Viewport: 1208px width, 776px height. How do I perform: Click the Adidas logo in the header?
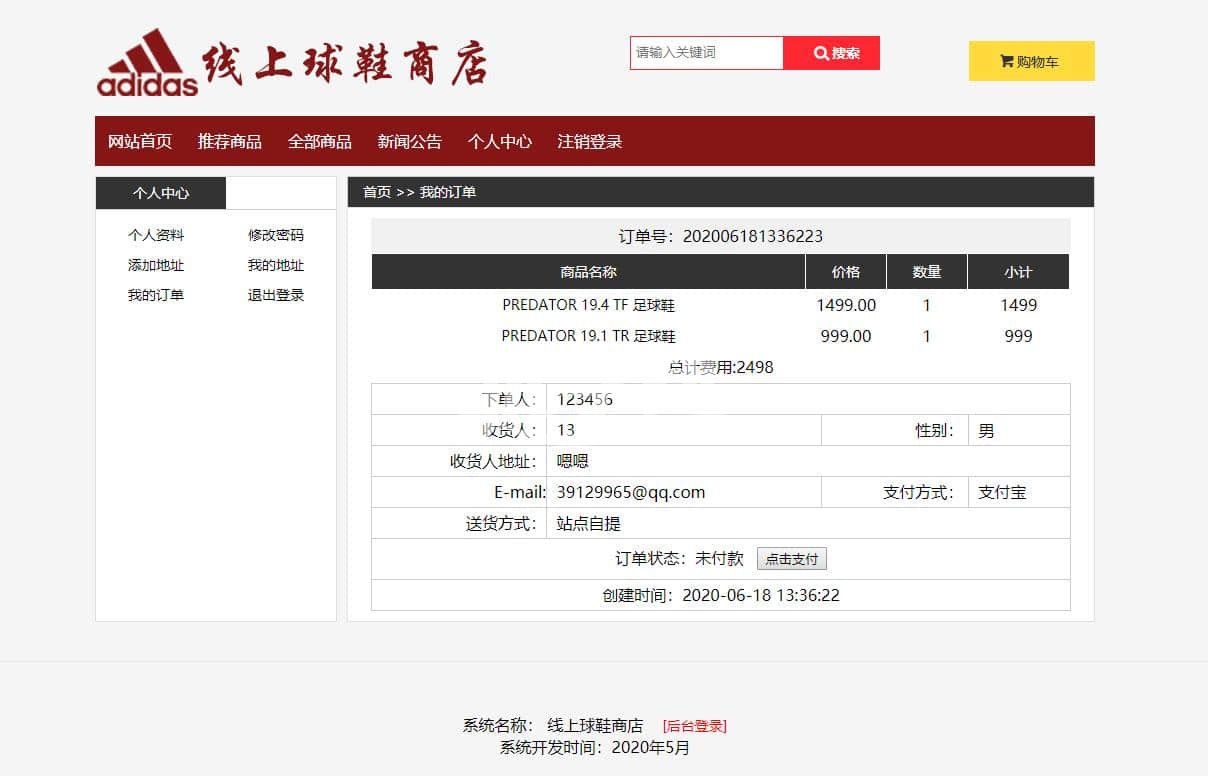[147, 64]
